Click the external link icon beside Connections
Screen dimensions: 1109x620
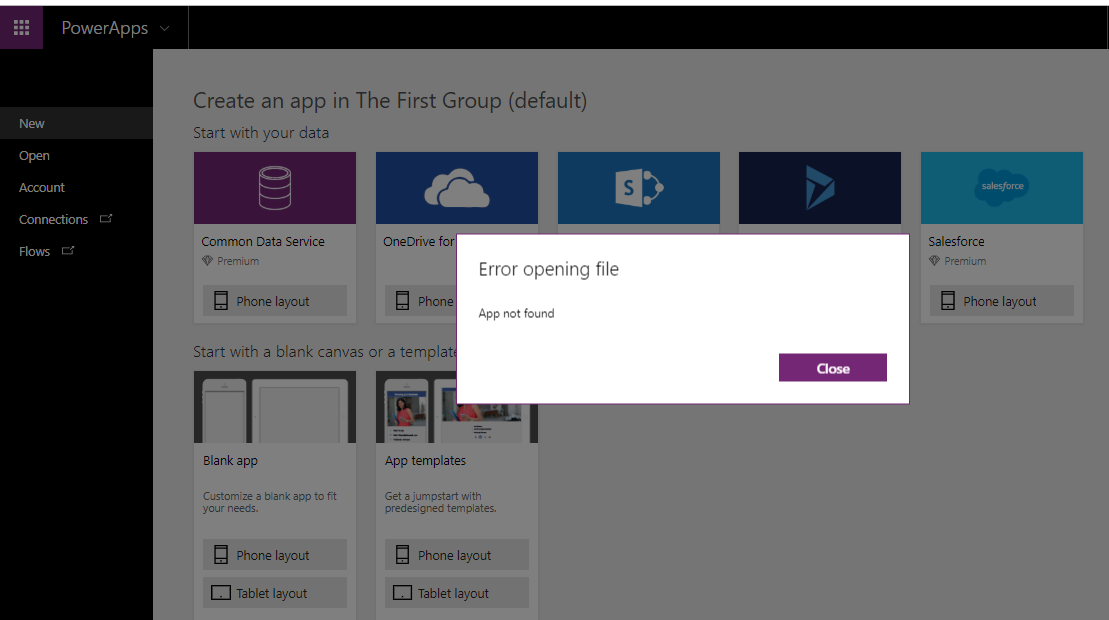[x=106, y=218]
